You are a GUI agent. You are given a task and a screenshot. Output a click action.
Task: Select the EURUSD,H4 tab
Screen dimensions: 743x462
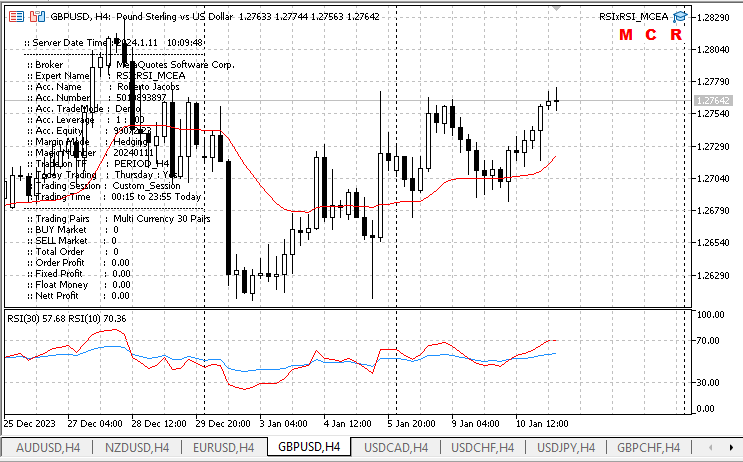pos(225,447)
